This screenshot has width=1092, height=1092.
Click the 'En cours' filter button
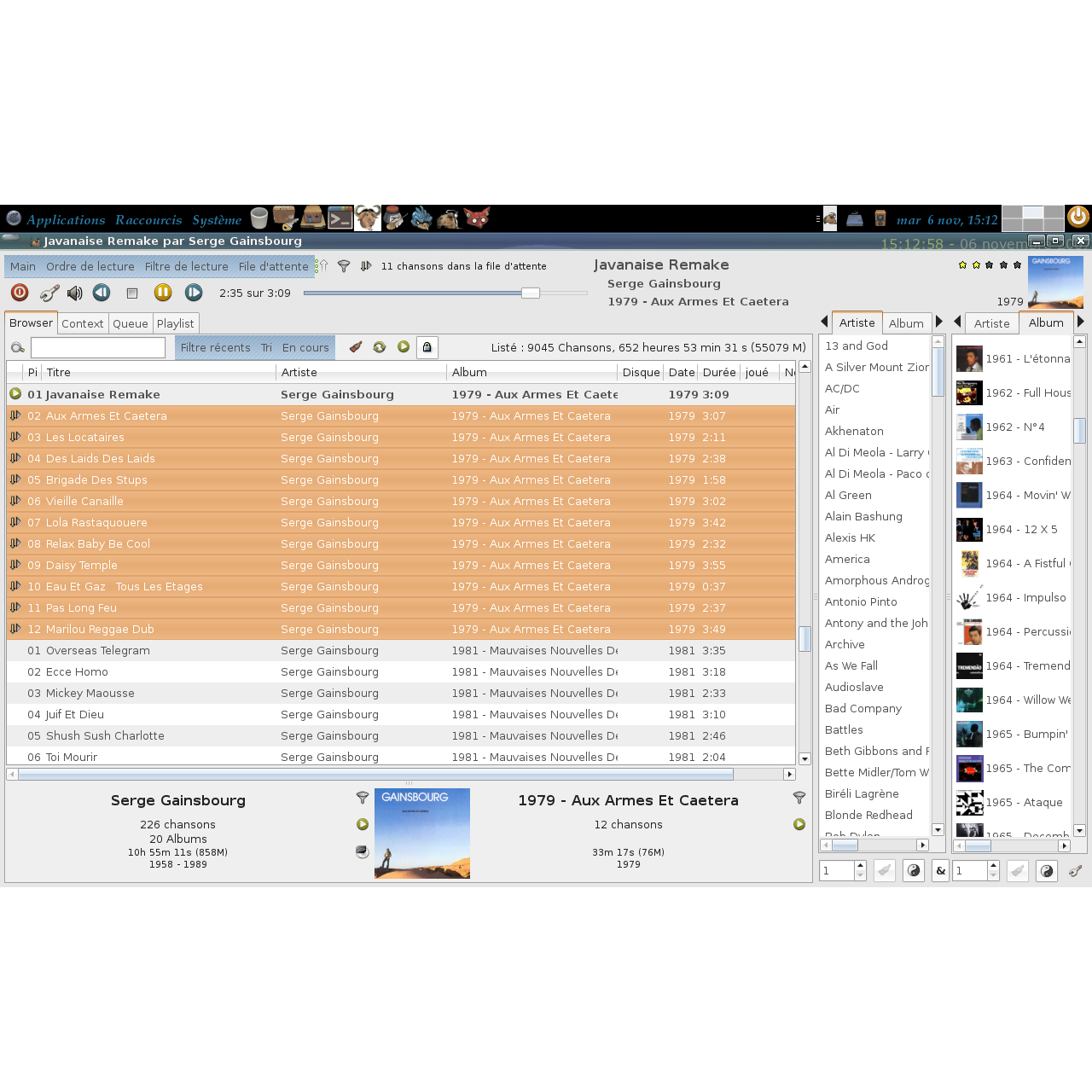(305, 347)
